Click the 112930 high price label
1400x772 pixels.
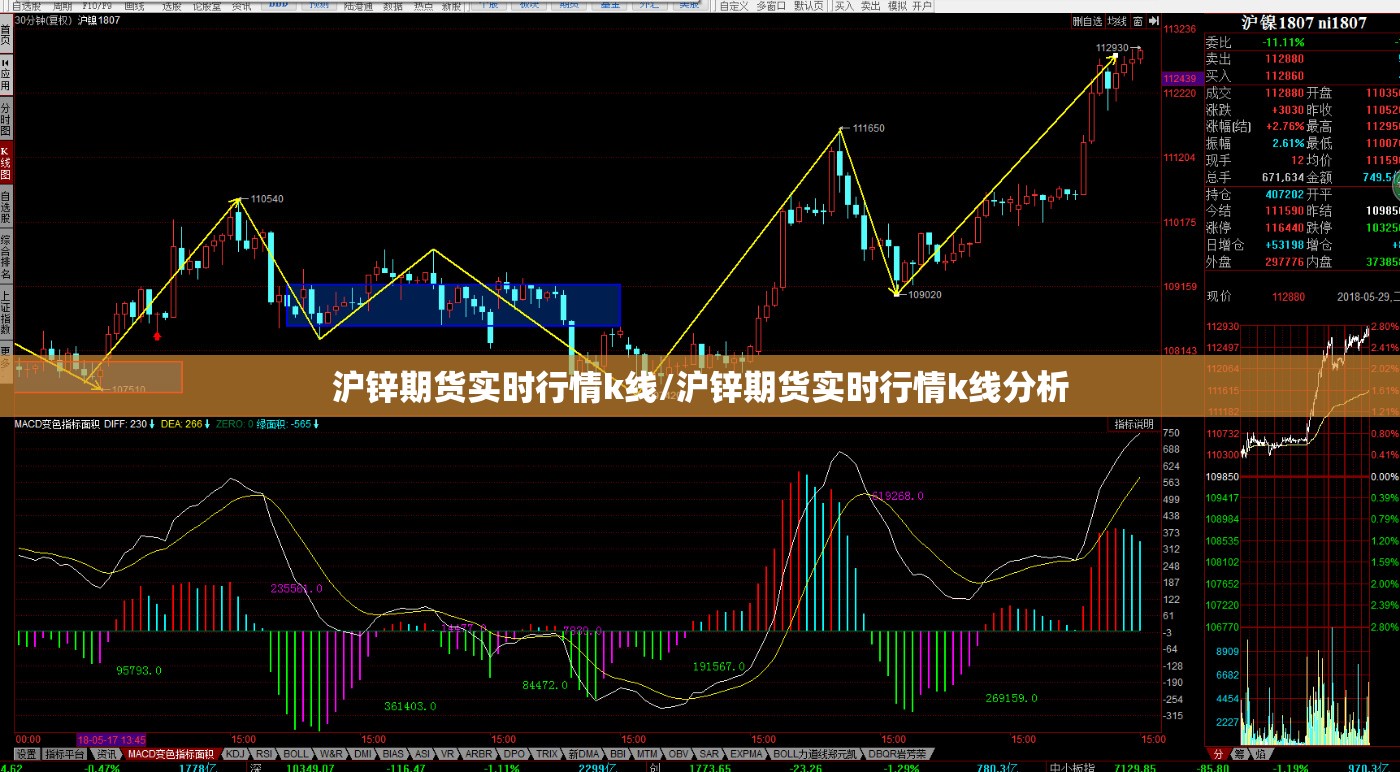pos(1112,47)
